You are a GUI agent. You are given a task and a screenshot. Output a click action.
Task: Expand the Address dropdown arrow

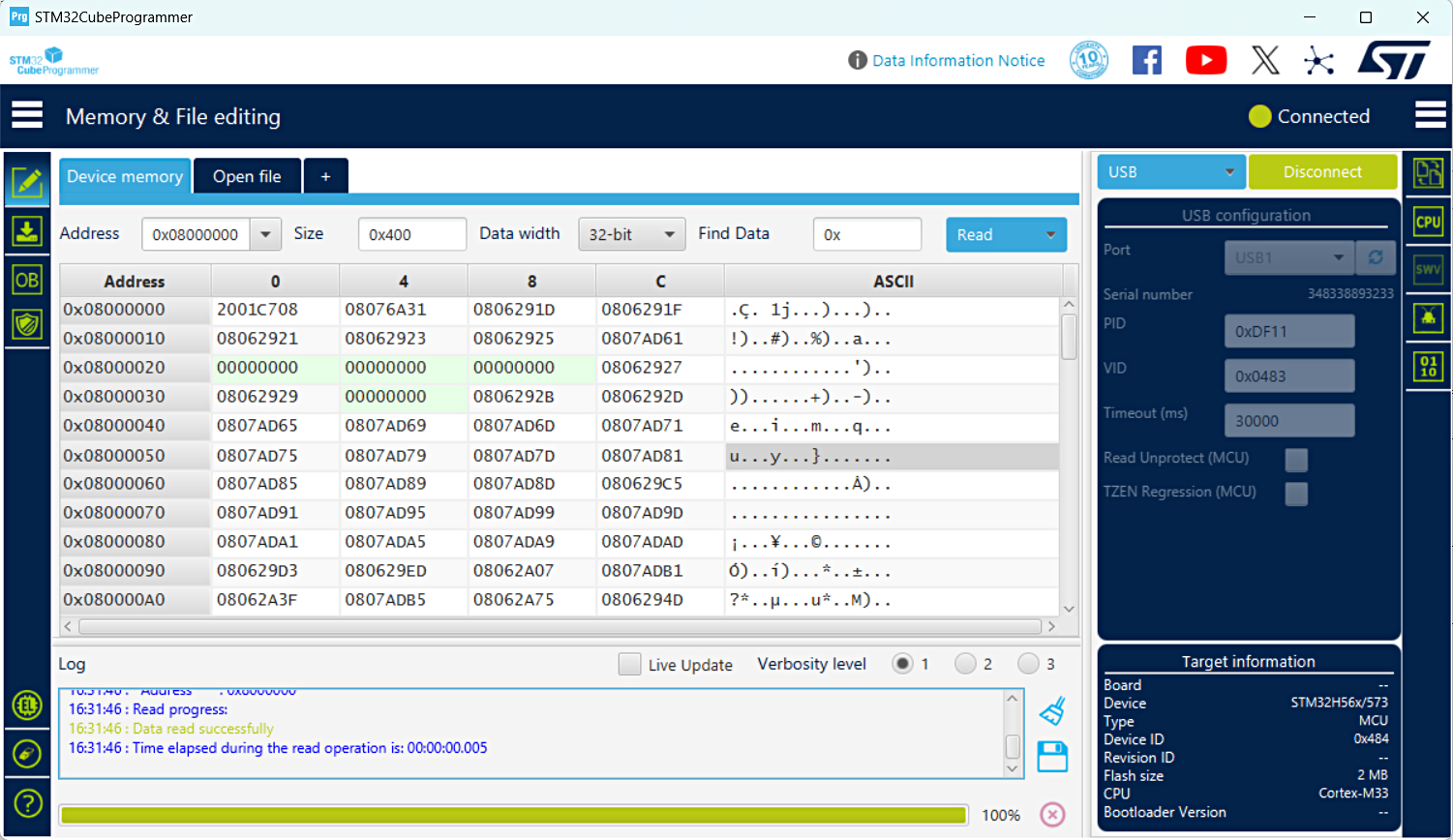pos(265,234)
